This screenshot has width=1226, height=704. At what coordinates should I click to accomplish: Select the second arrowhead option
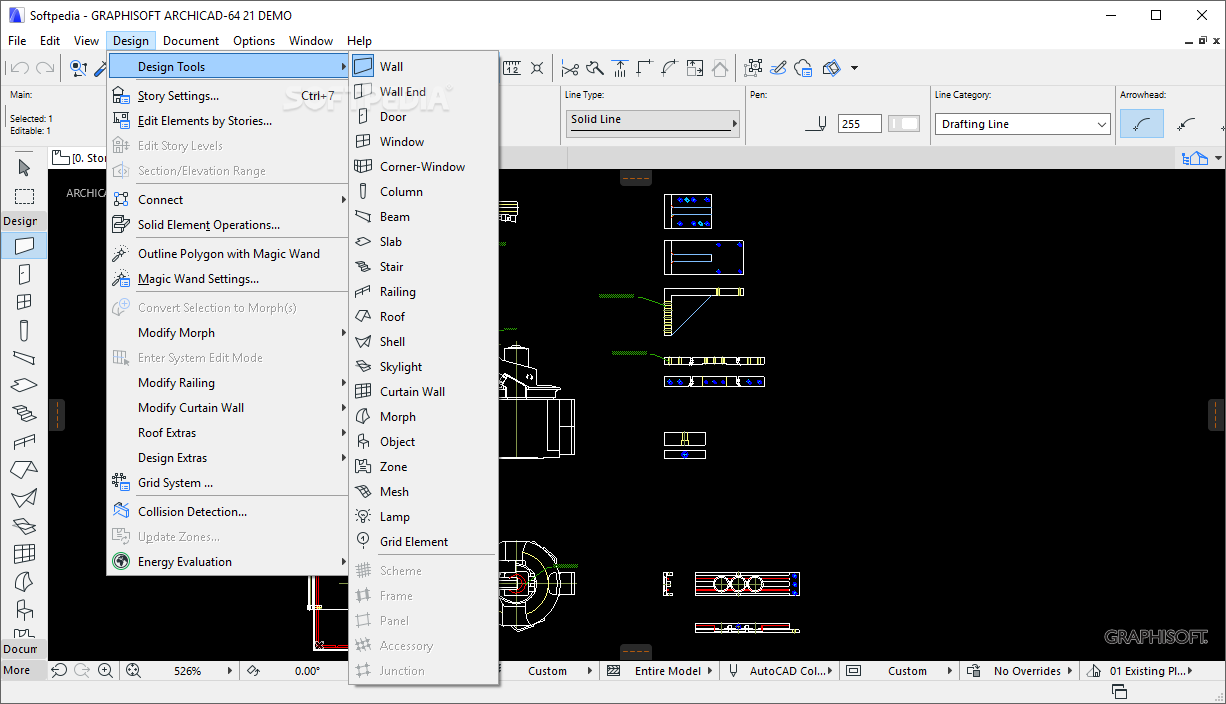pos(1187,124)
